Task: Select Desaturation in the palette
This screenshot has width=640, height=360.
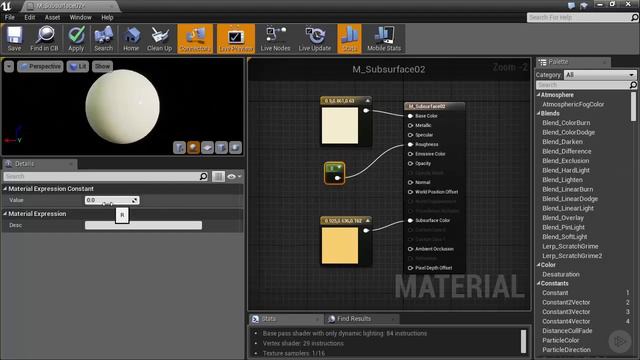Action: [x=560, y=274]
